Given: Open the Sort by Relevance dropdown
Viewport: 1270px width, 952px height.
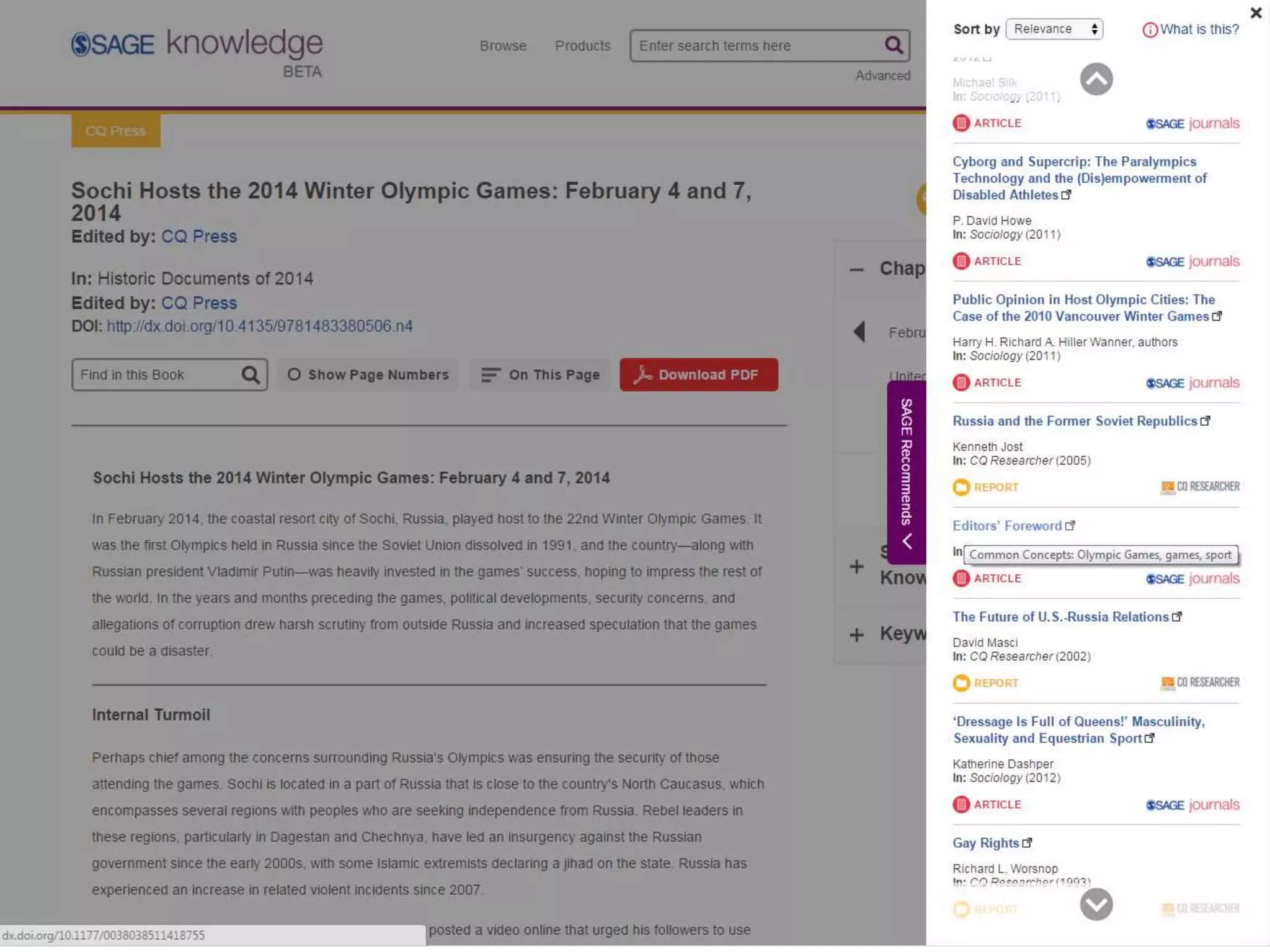Looking at the screenshot, I should [1054, 29].
